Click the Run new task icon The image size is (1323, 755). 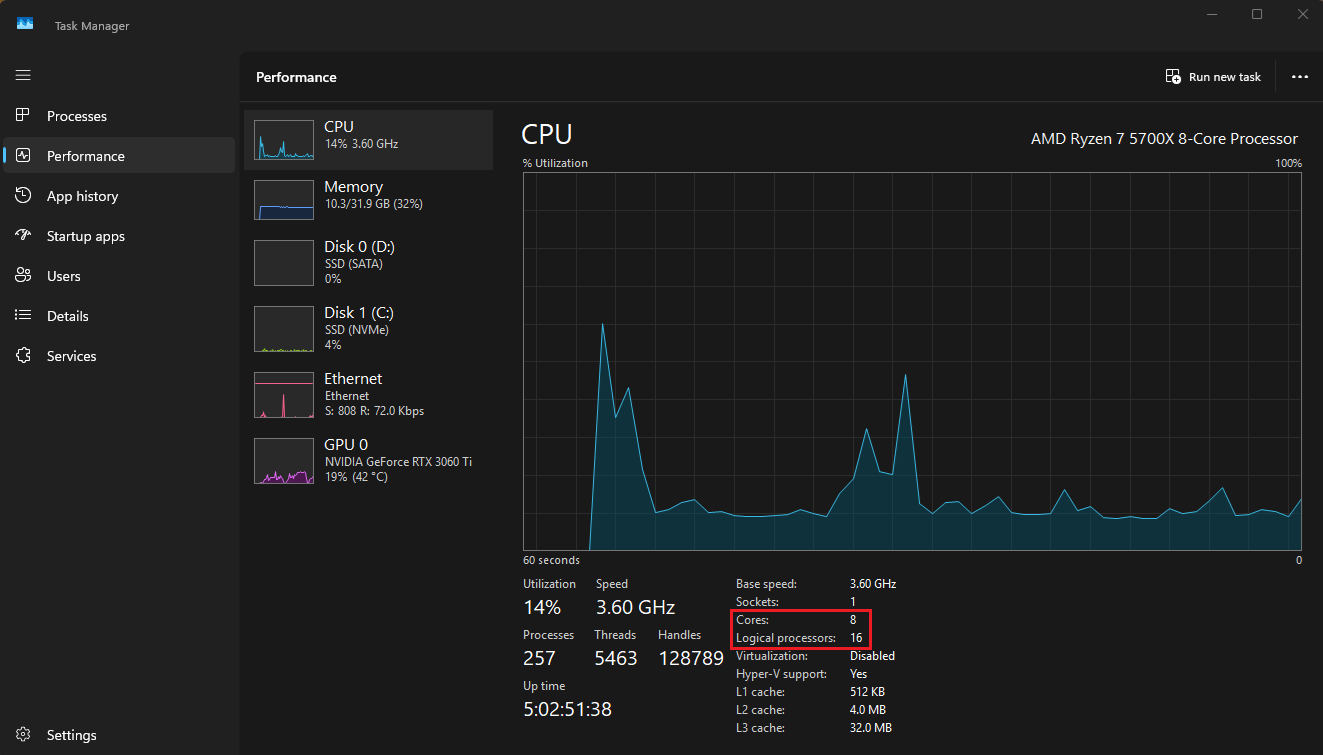tap(1174, 77)
